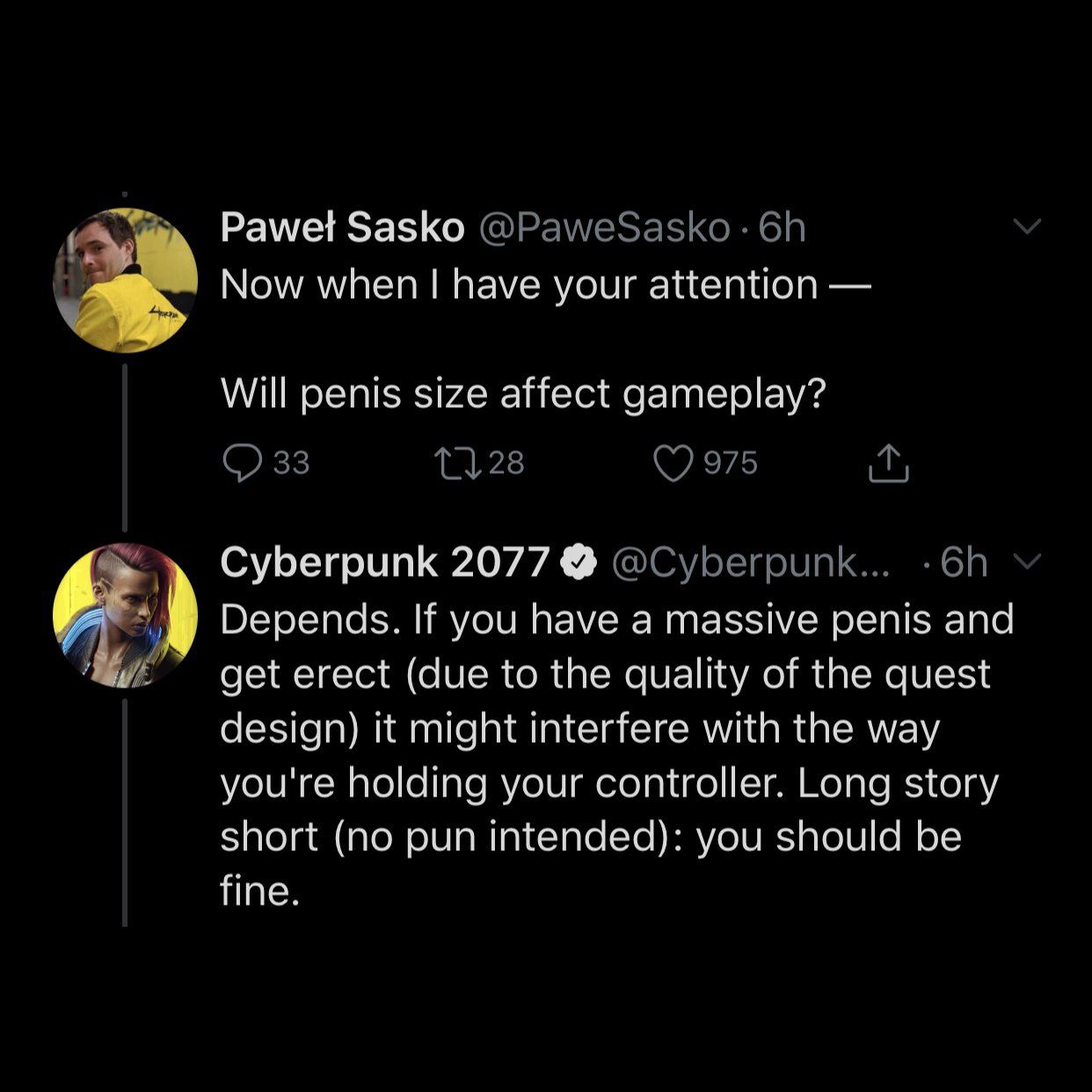Visit the @PaweSasko handle link

click(604, 228)
